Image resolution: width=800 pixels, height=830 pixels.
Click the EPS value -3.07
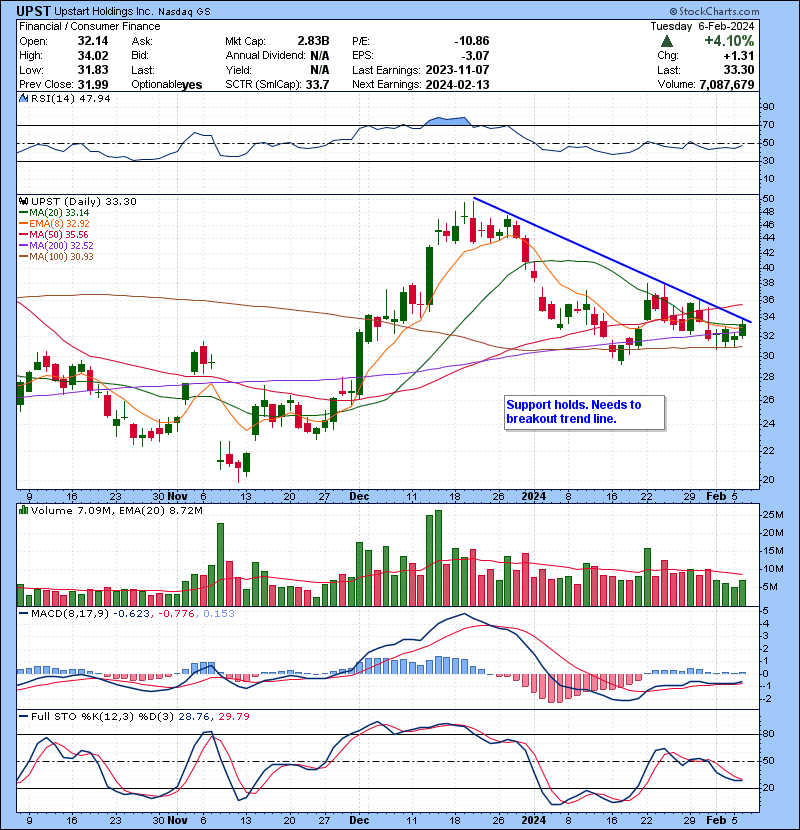pyautogui.click(x=475, y=56)
